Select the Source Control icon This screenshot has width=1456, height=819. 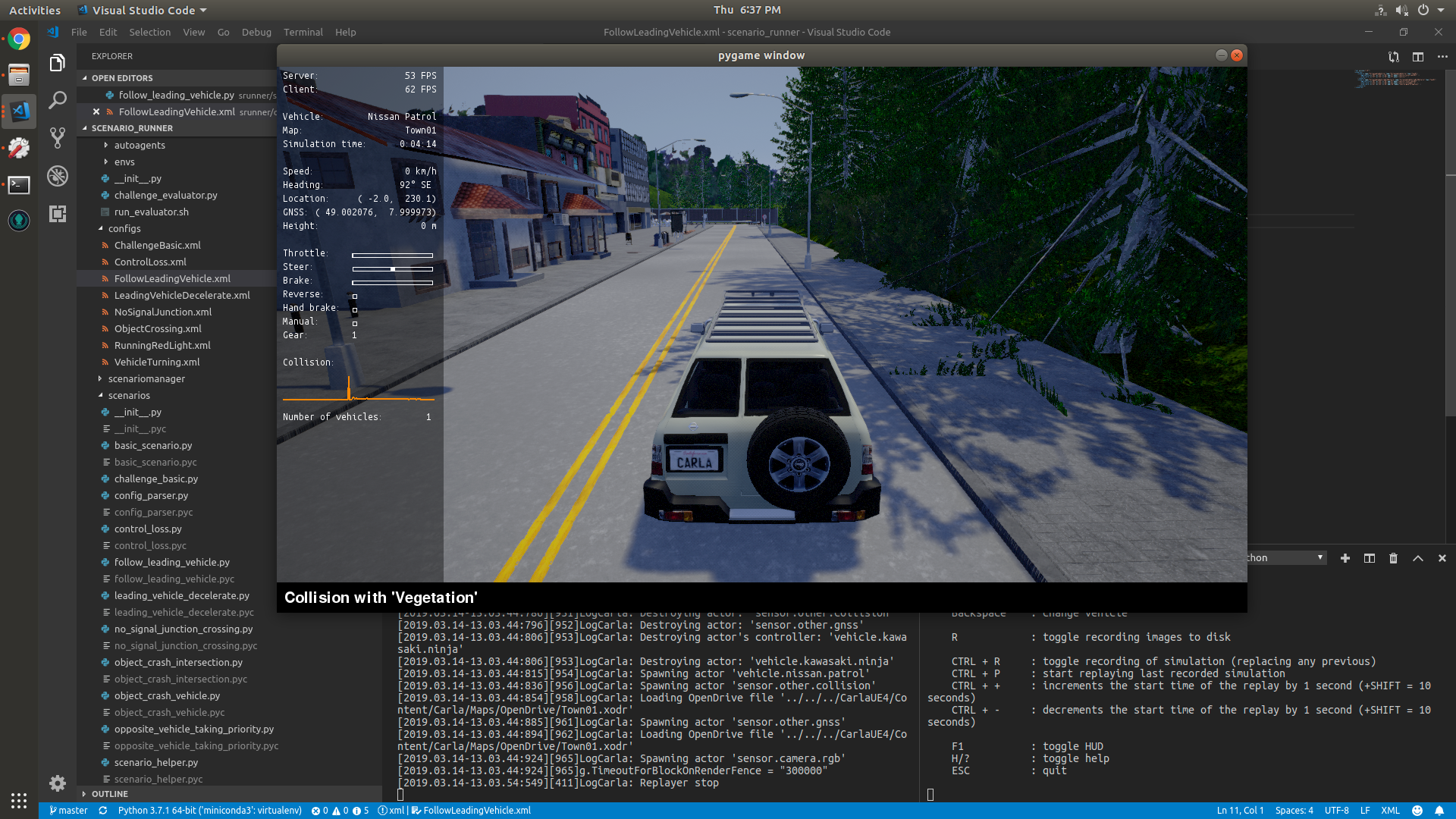point(58,137)
